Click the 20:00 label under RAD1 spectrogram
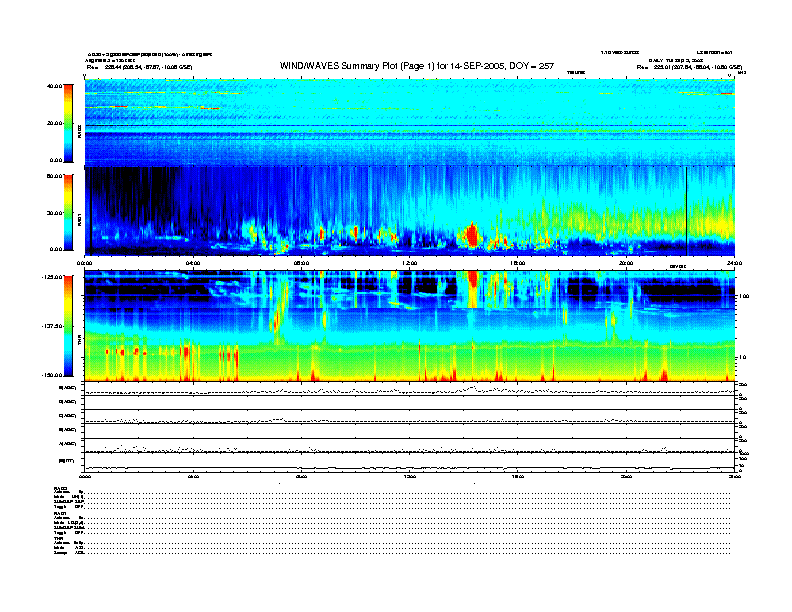 coord(626,263)
